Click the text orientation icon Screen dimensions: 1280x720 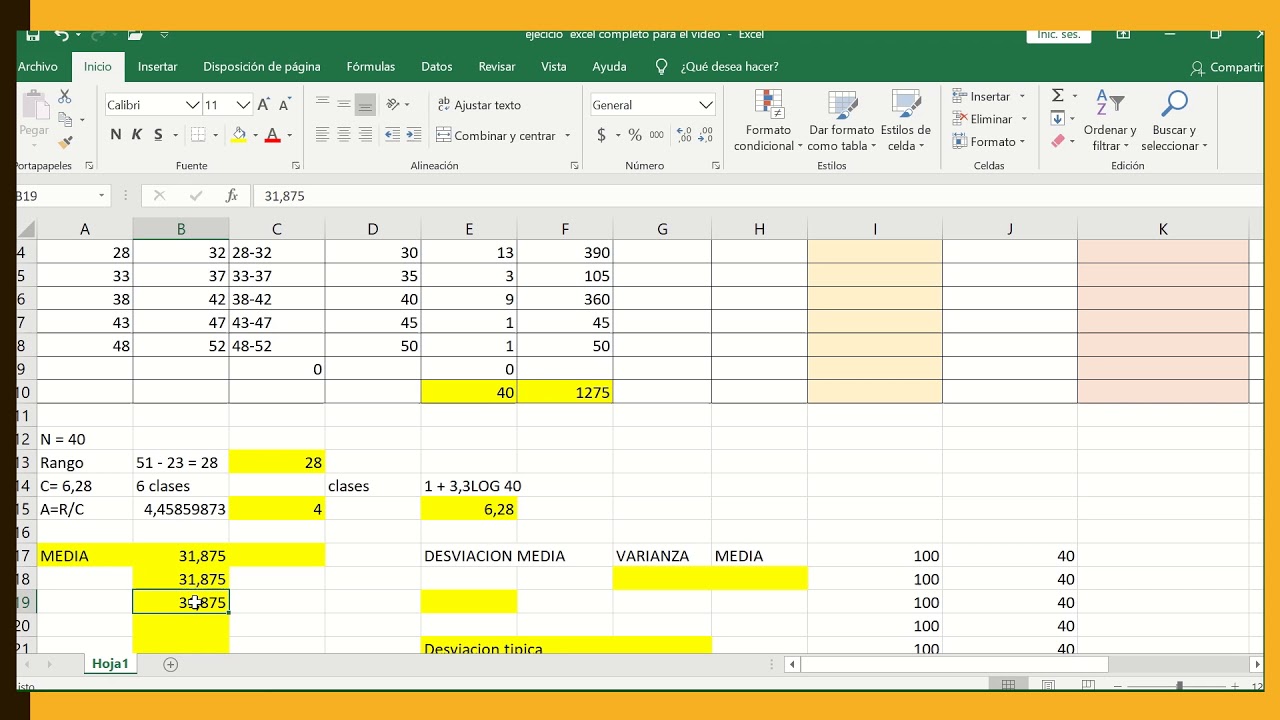(x=393, y=104)
